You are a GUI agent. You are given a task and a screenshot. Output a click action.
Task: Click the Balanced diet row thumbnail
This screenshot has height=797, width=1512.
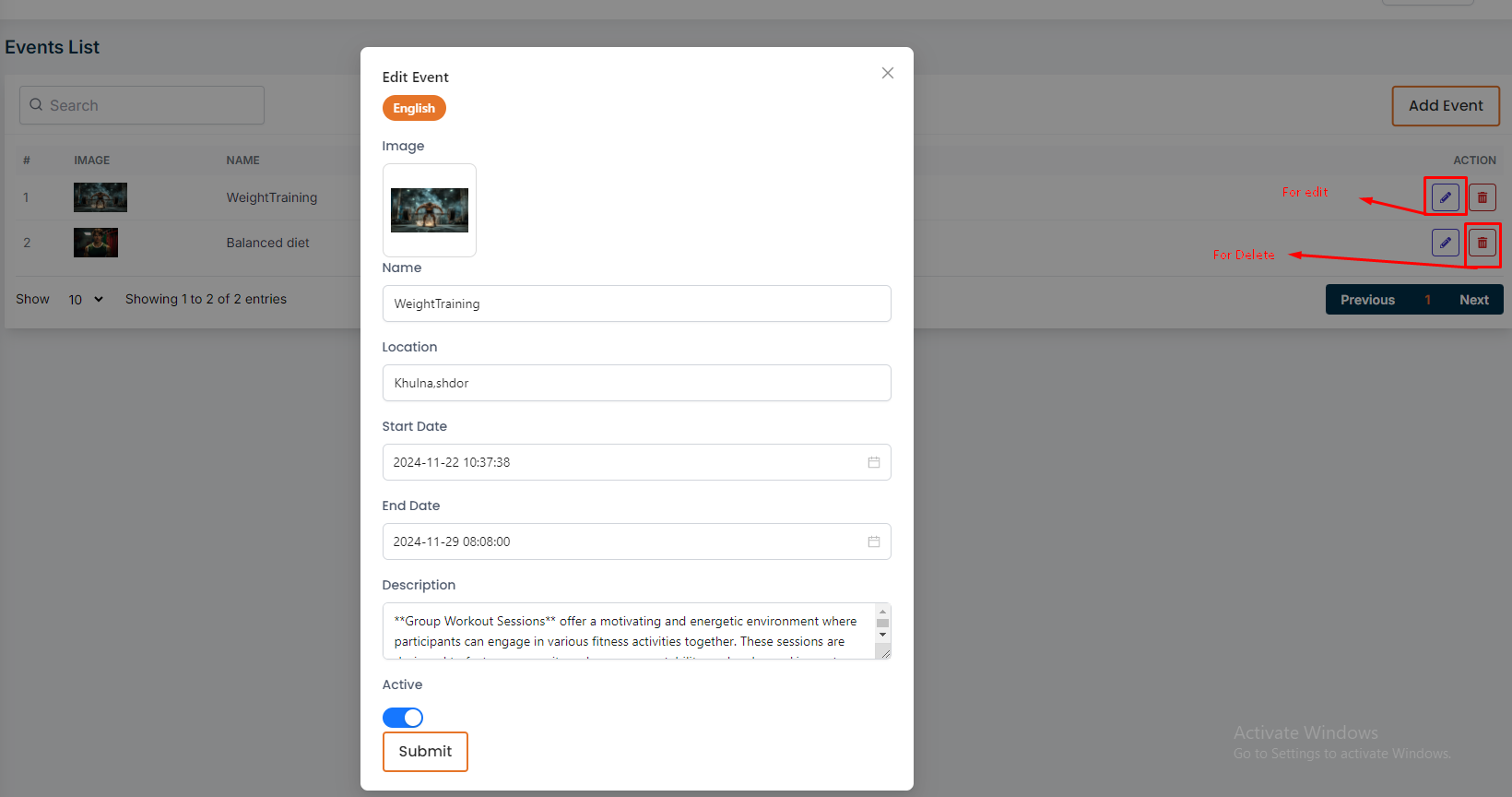(96, 243)
